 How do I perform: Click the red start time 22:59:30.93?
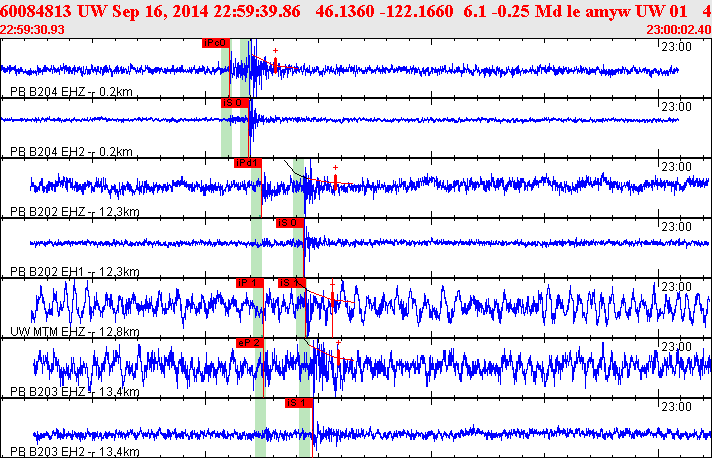36,30
